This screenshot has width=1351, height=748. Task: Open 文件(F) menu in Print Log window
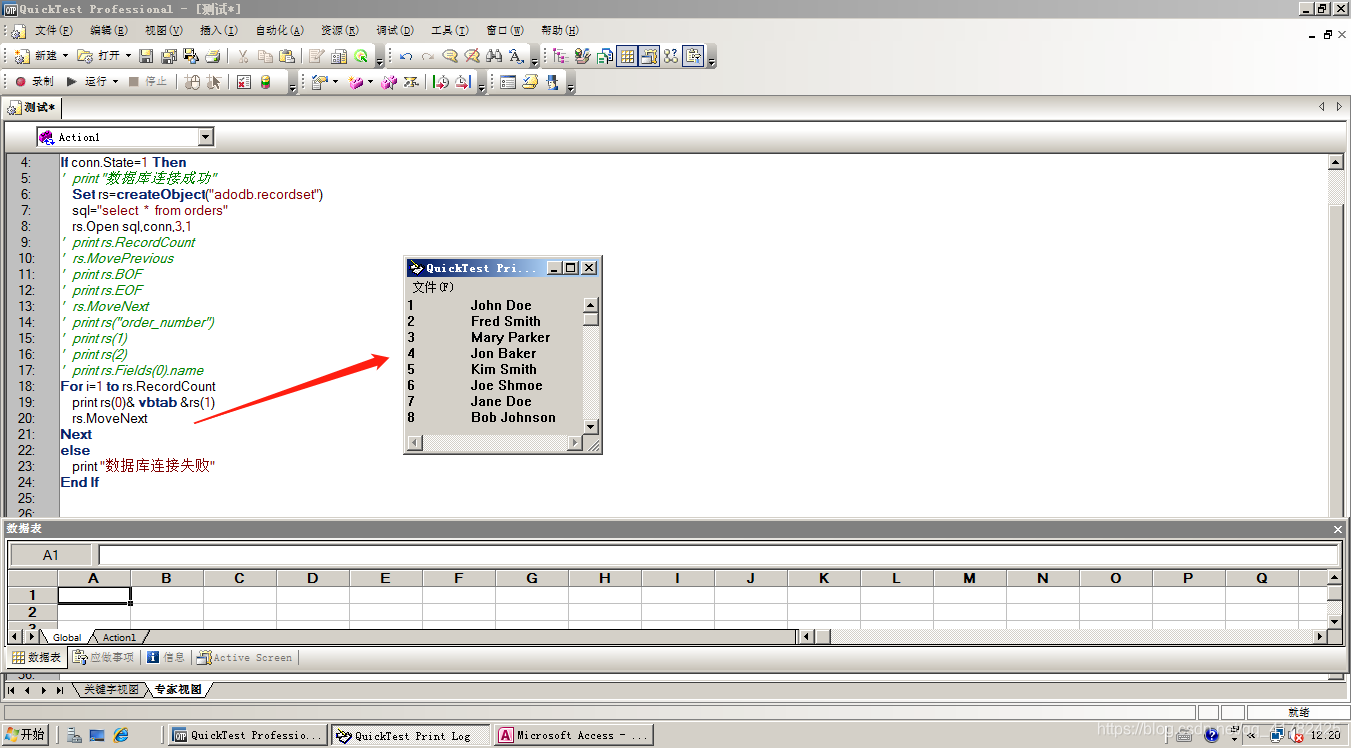433,287
